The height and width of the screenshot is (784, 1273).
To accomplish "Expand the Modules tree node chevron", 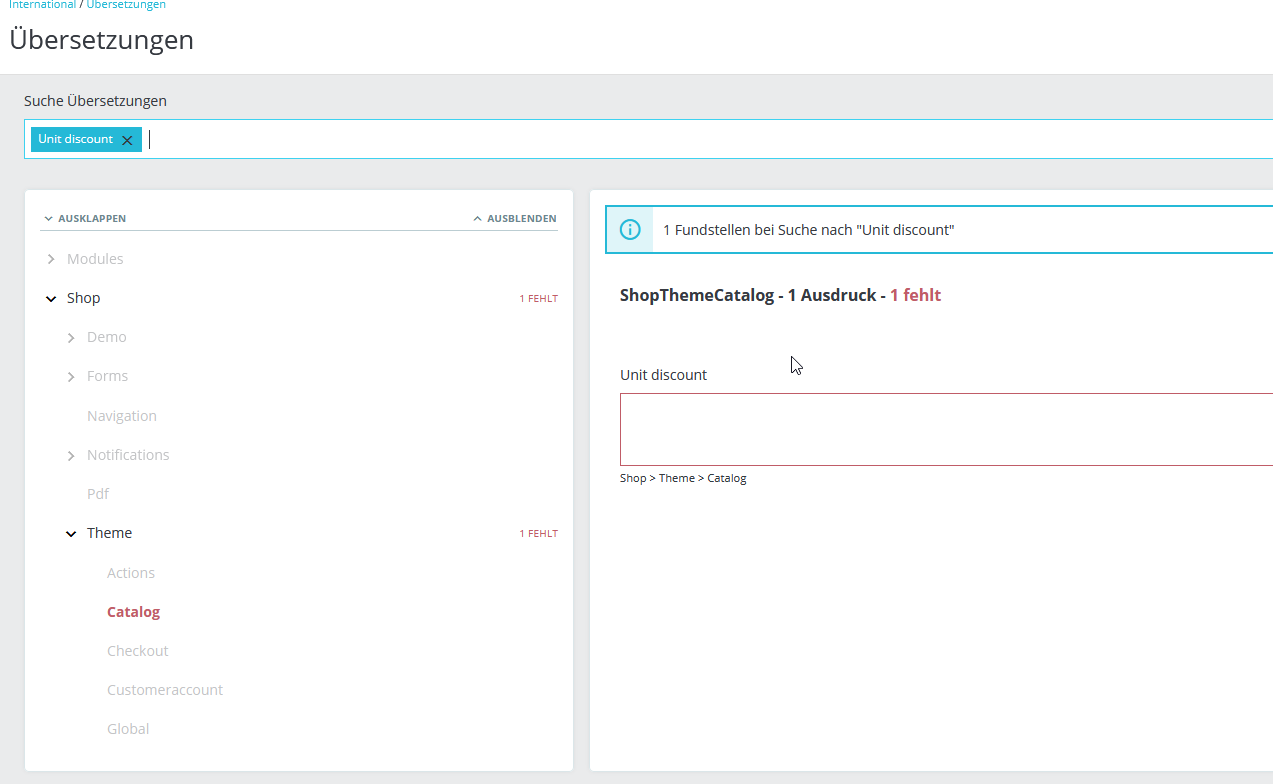I will pyautogui.click(x=51, y=259).
